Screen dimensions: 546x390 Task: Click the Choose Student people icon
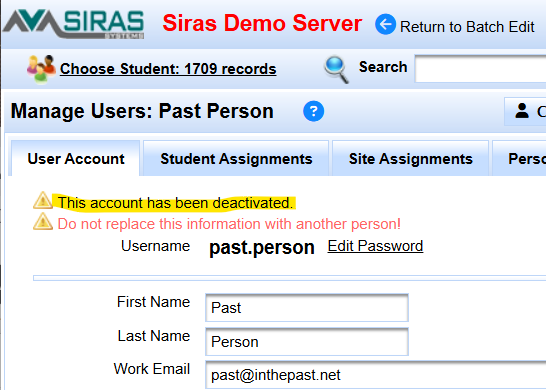click(x=41, y=69)
